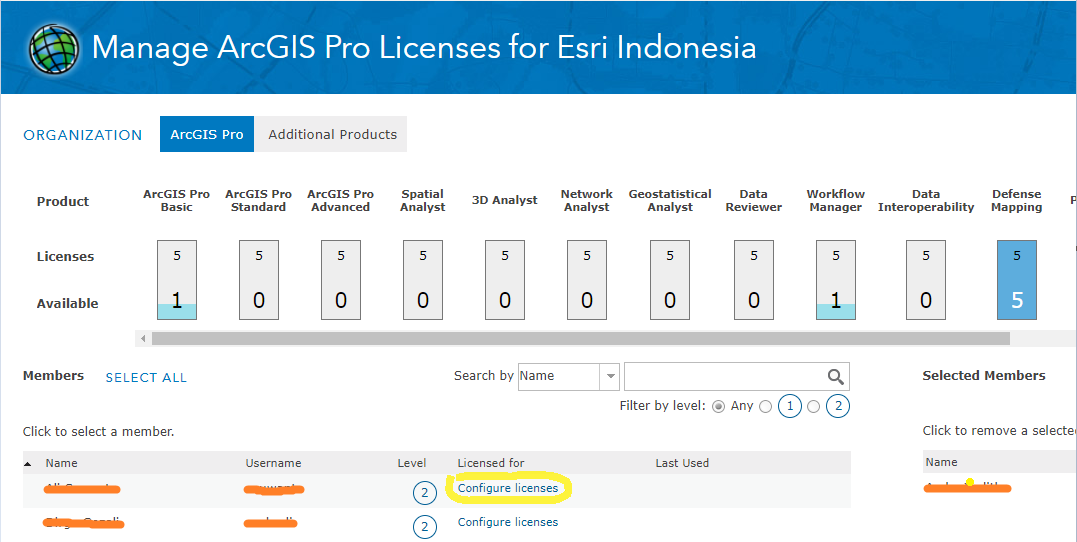
Task: Select the level 1 filter radio button
Action: [765, 407]
